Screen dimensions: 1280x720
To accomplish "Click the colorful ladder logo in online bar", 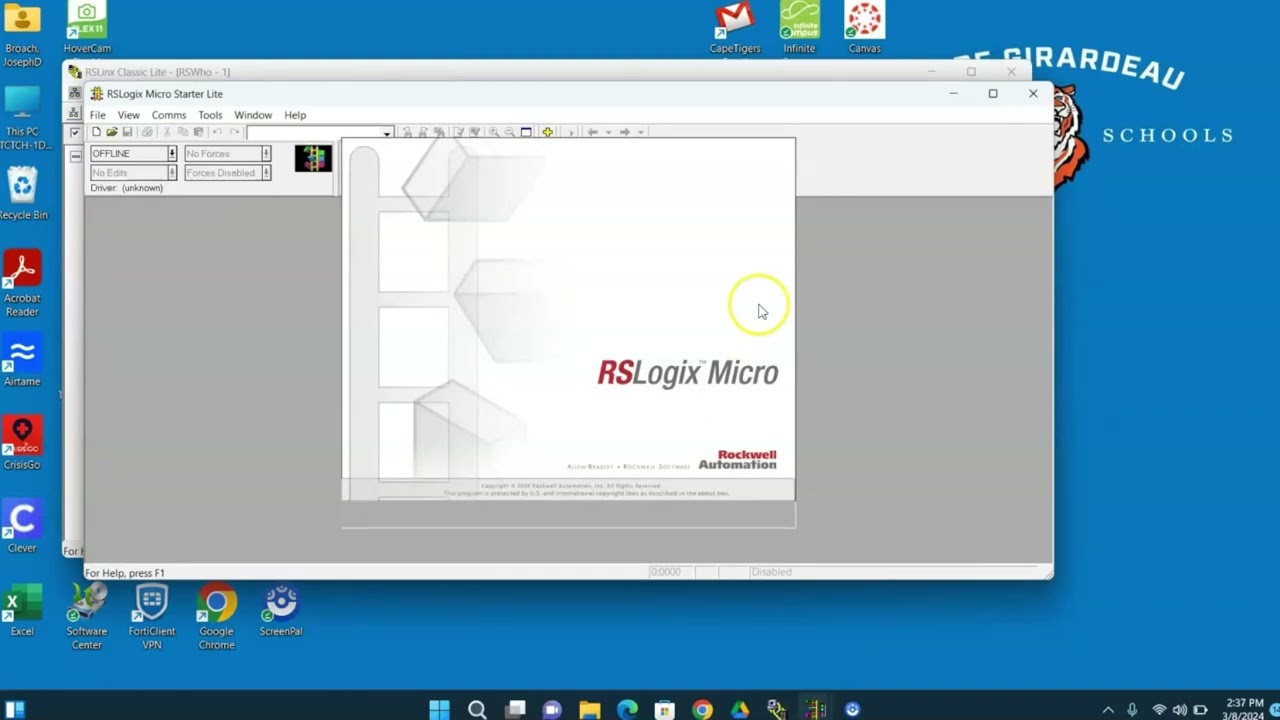I will pos(313,158).
